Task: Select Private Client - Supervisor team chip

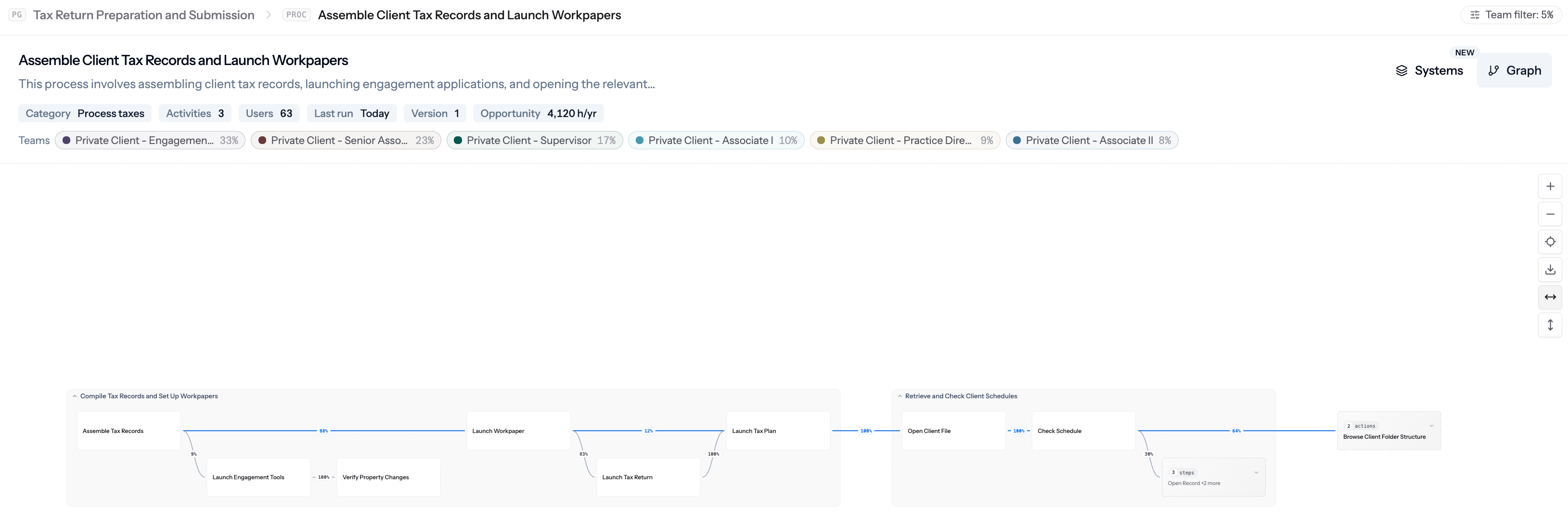Action: coord(534,140)
